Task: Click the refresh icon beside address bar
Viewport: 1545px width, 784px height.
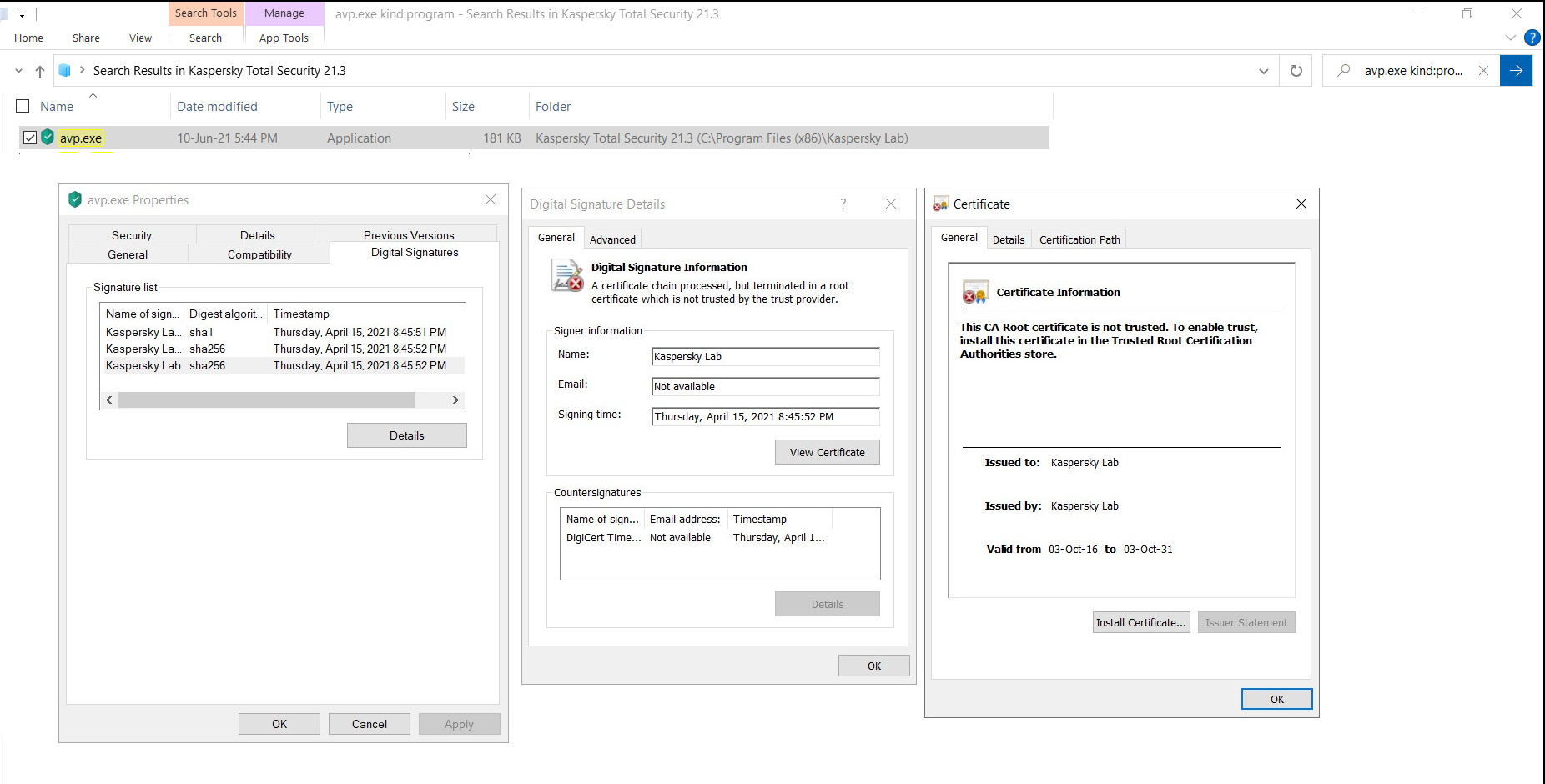Action: [1296, 71]
